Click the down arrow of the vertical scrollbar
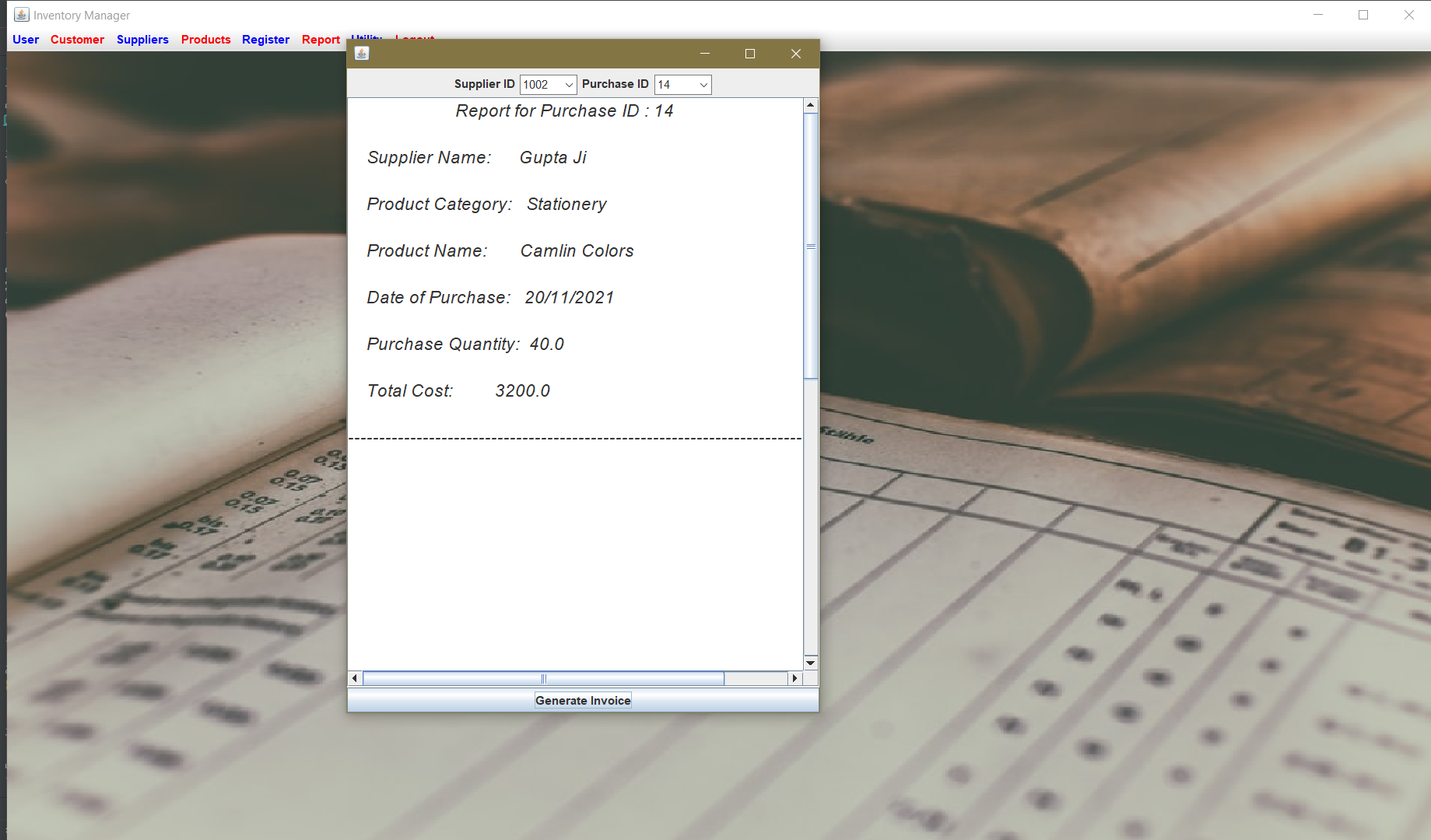Screen dimensions: 1431x840 click(x=811, y=662)
